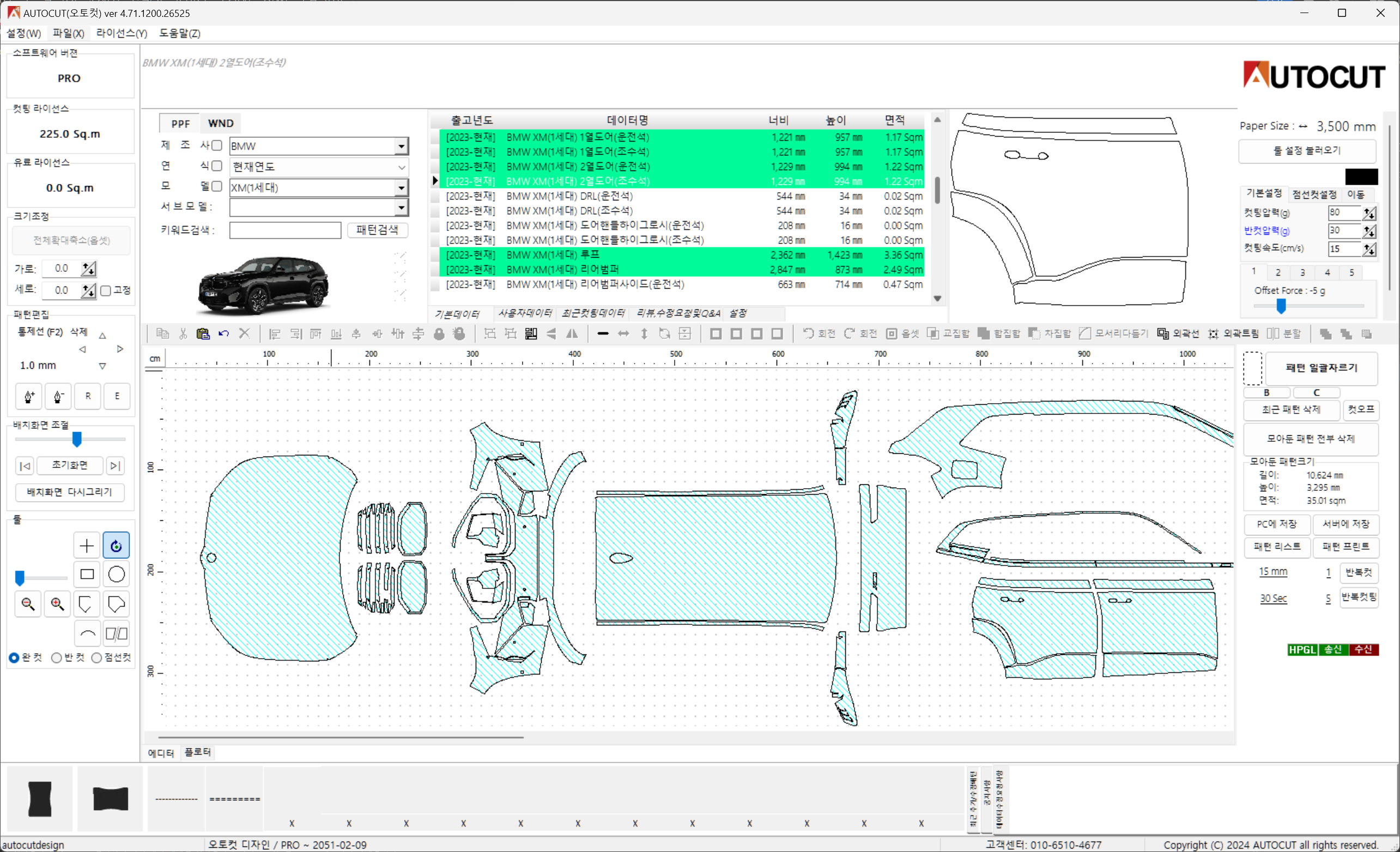Image resolution: width=1400 pixels, height=852 pixels.
Task: Select the 반컷 radio button
Action: pos(56,658)
